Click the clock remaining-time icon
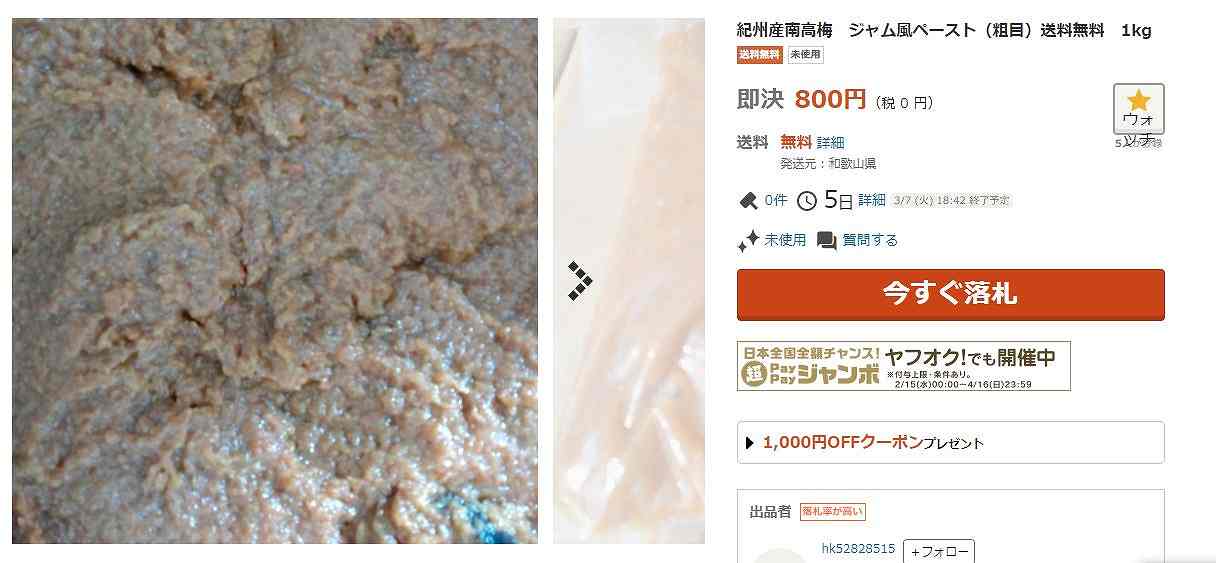Image resolution: width=1216 pixels, height=563 pixels. (x=807, y=201)
